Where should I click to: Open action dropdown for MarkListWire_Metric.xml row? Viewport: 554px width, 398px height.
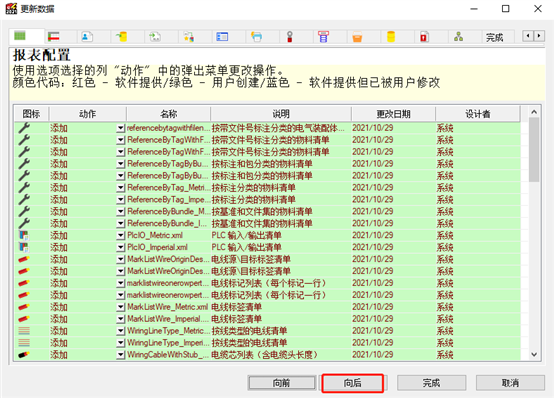(121, 307)
